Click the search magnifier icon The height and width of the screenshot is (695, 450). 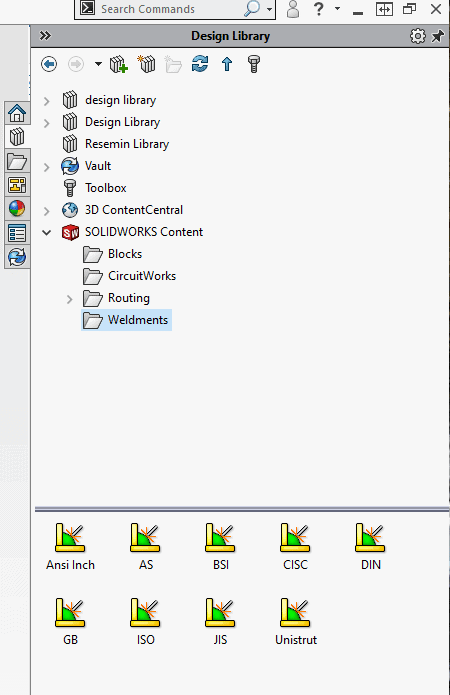(x=252, y=8)
